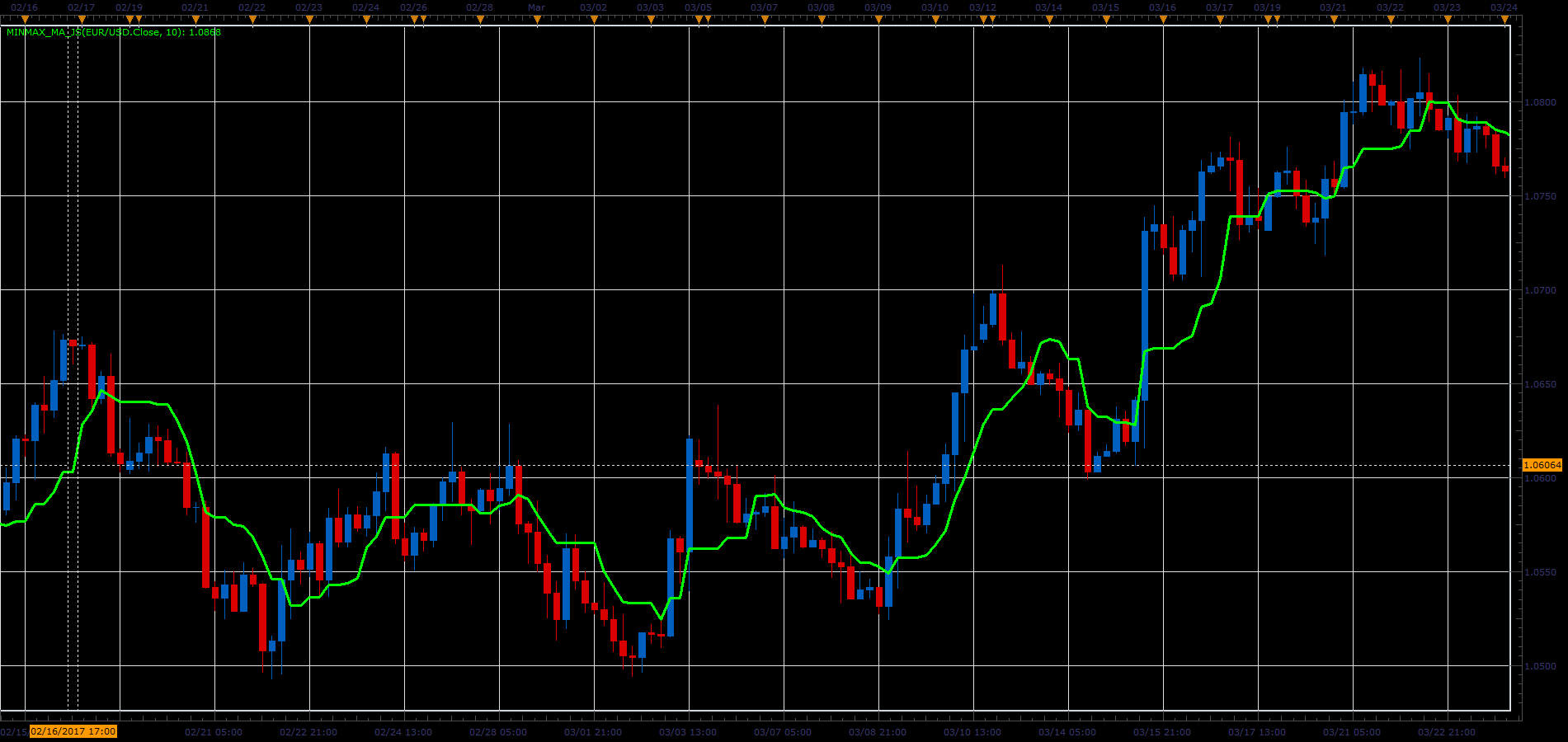Click the 02/24 13:00 bottom time label
The image size is (1568, 742).
403,732
